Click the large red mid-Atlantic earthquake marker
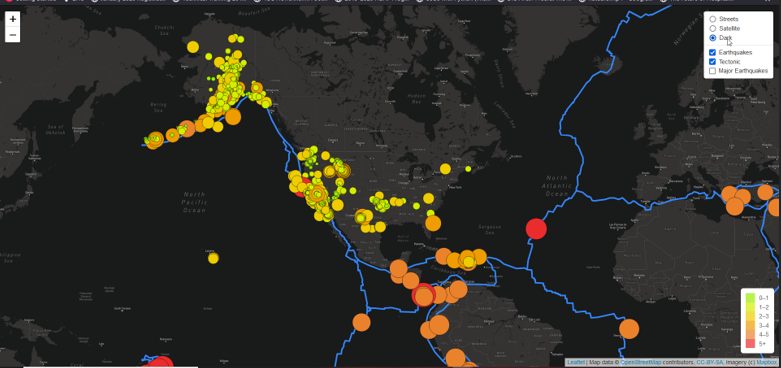The image size is (781, 368). point(536,229)
